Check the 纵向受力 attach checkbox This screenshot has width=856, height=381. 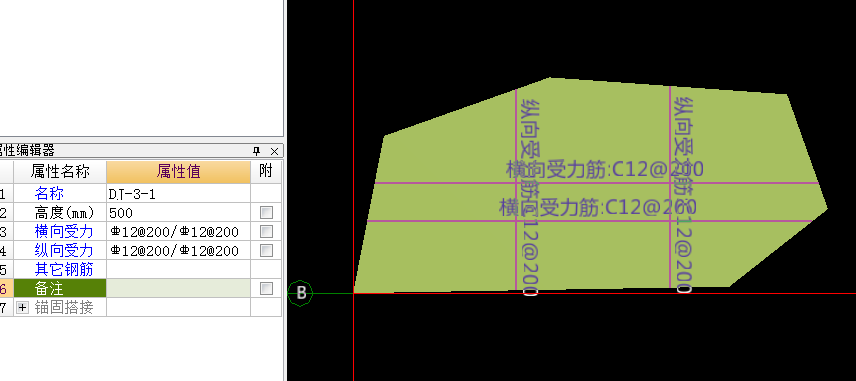click(x=266, y=251)
